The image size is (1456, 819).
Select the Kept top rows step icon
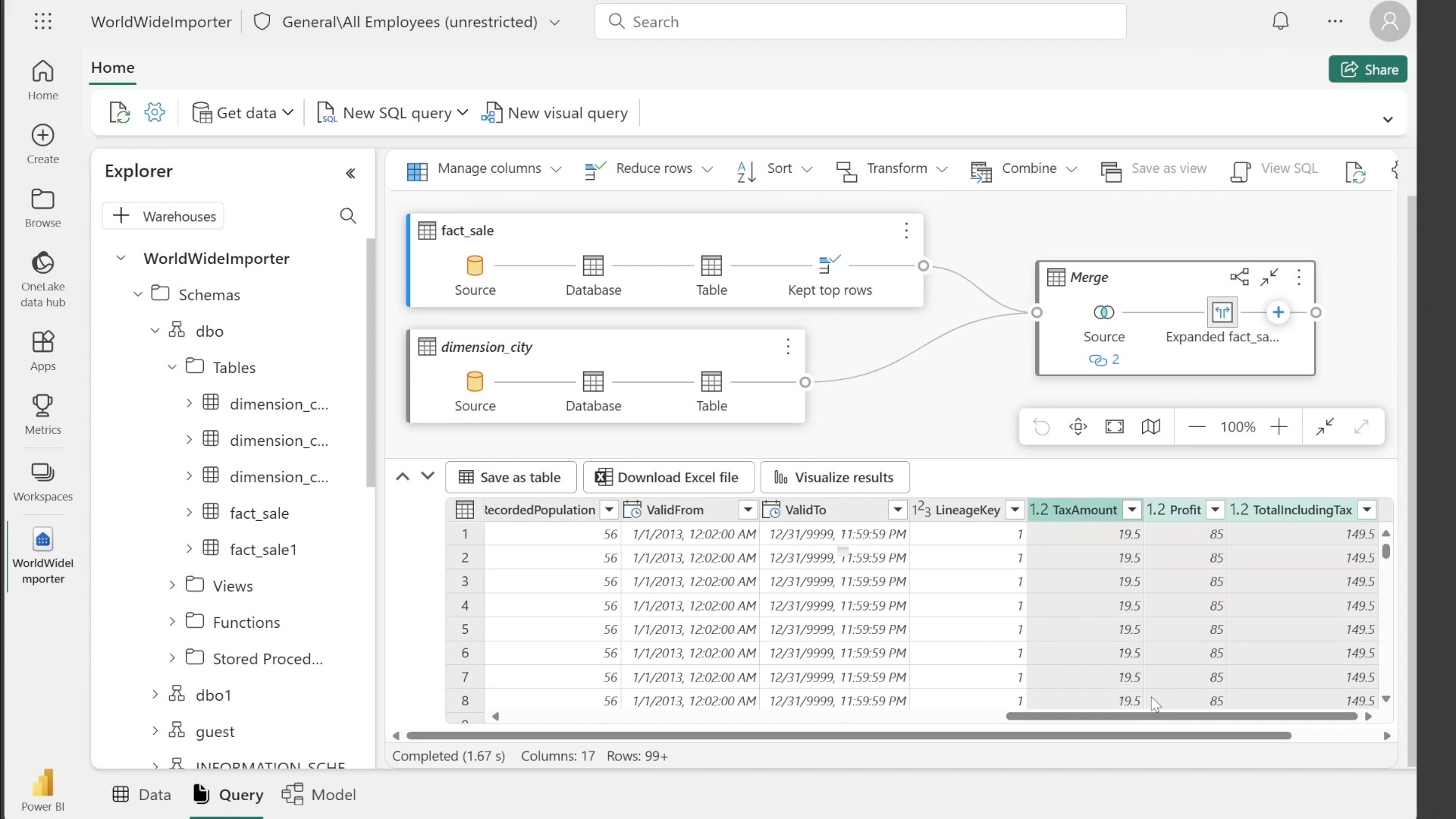point(830,265)
